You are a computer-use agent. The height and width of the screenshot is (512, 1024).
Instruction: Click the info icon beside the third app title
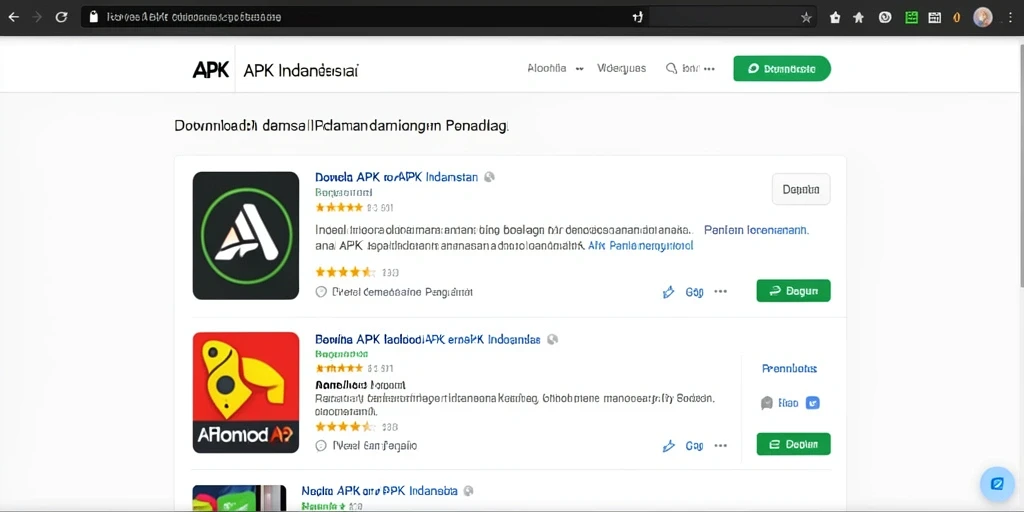pos(468,490)
